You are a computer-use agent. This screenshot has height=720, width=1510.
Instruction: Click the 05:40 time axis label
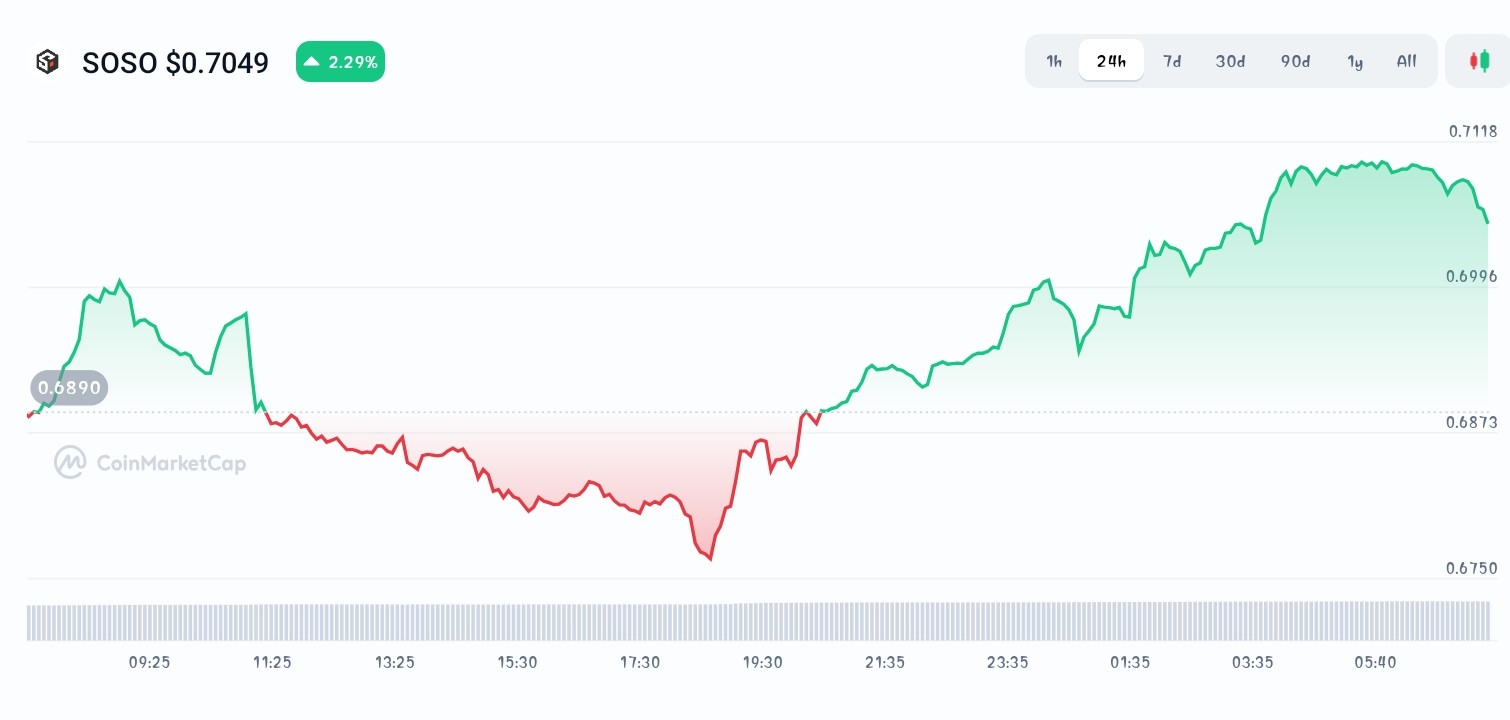[1376, 662]
